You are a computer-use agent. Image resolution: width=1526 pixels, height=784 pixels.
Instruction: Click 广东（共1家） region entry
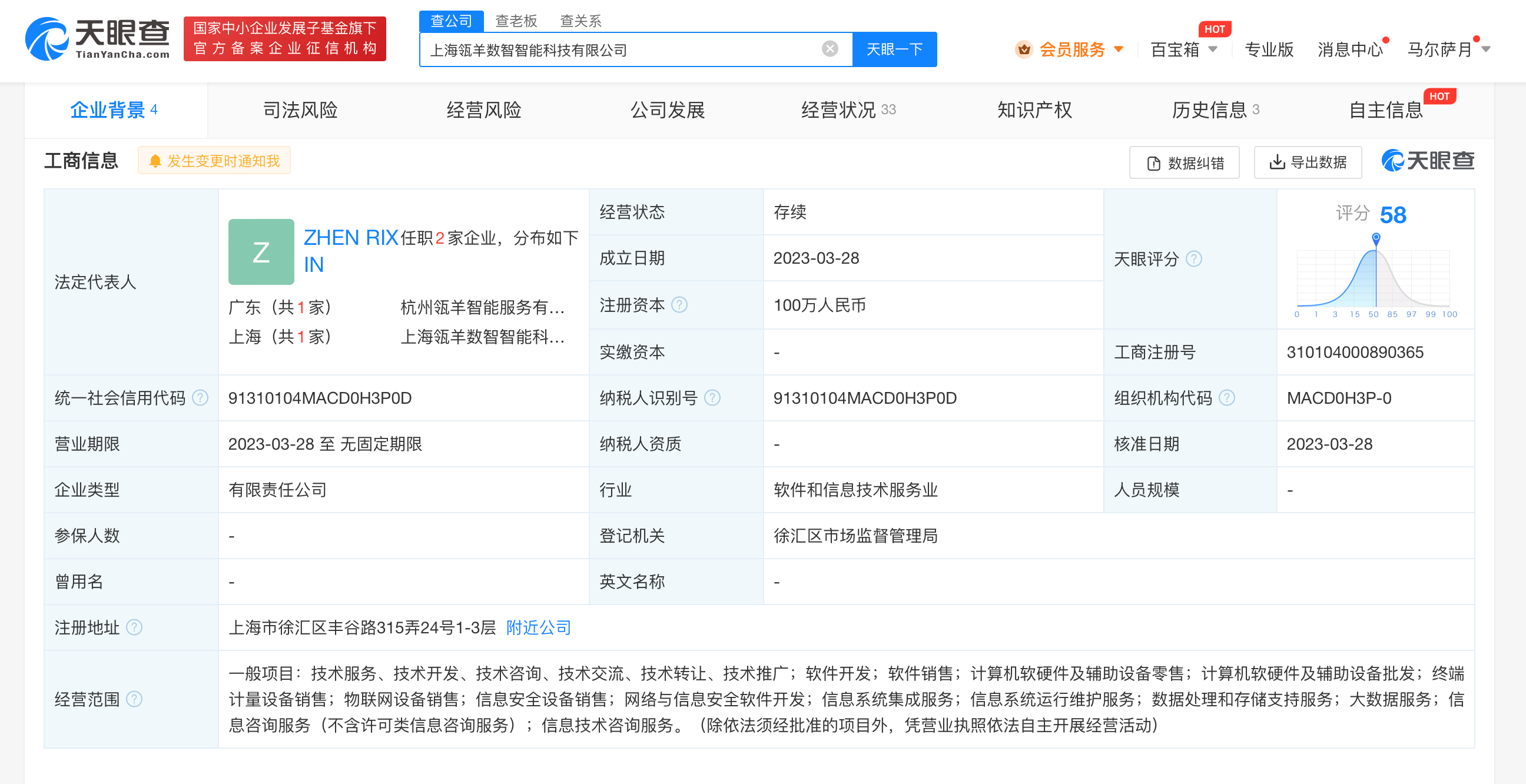tap(280, 307)
